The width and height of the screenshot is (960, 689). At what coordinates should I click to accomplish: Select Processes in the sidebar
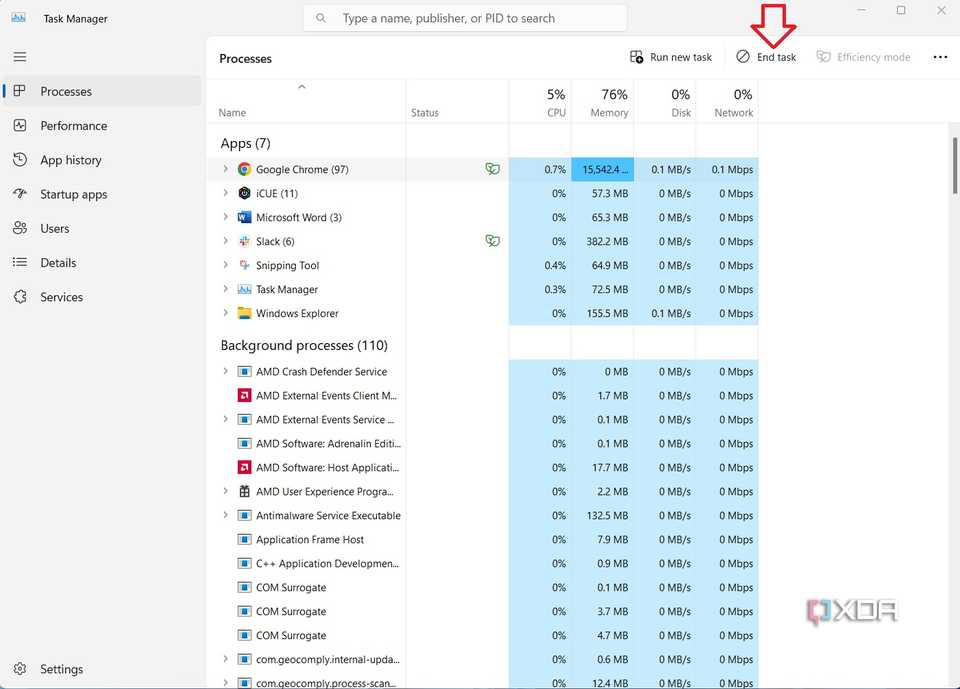[66, 91]
